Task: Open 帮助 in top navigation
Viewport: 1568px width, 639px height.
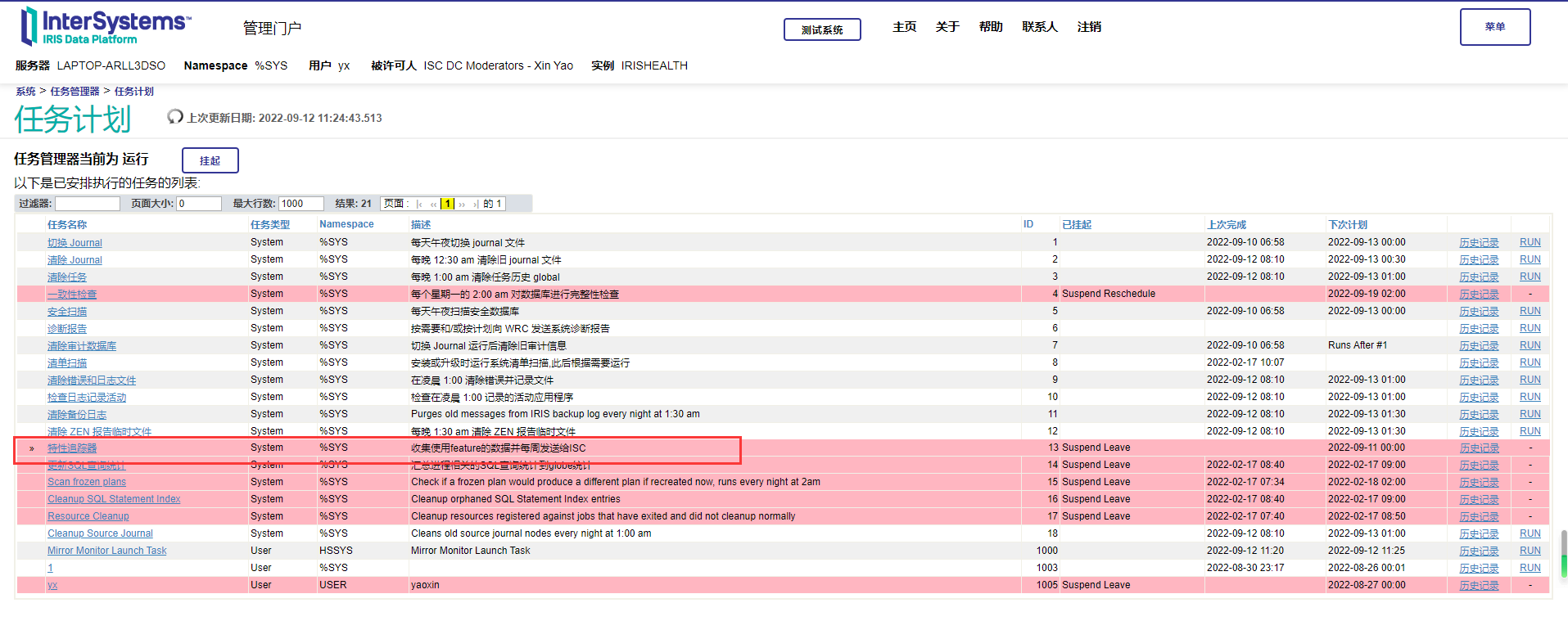Action: tap(991, 27)
